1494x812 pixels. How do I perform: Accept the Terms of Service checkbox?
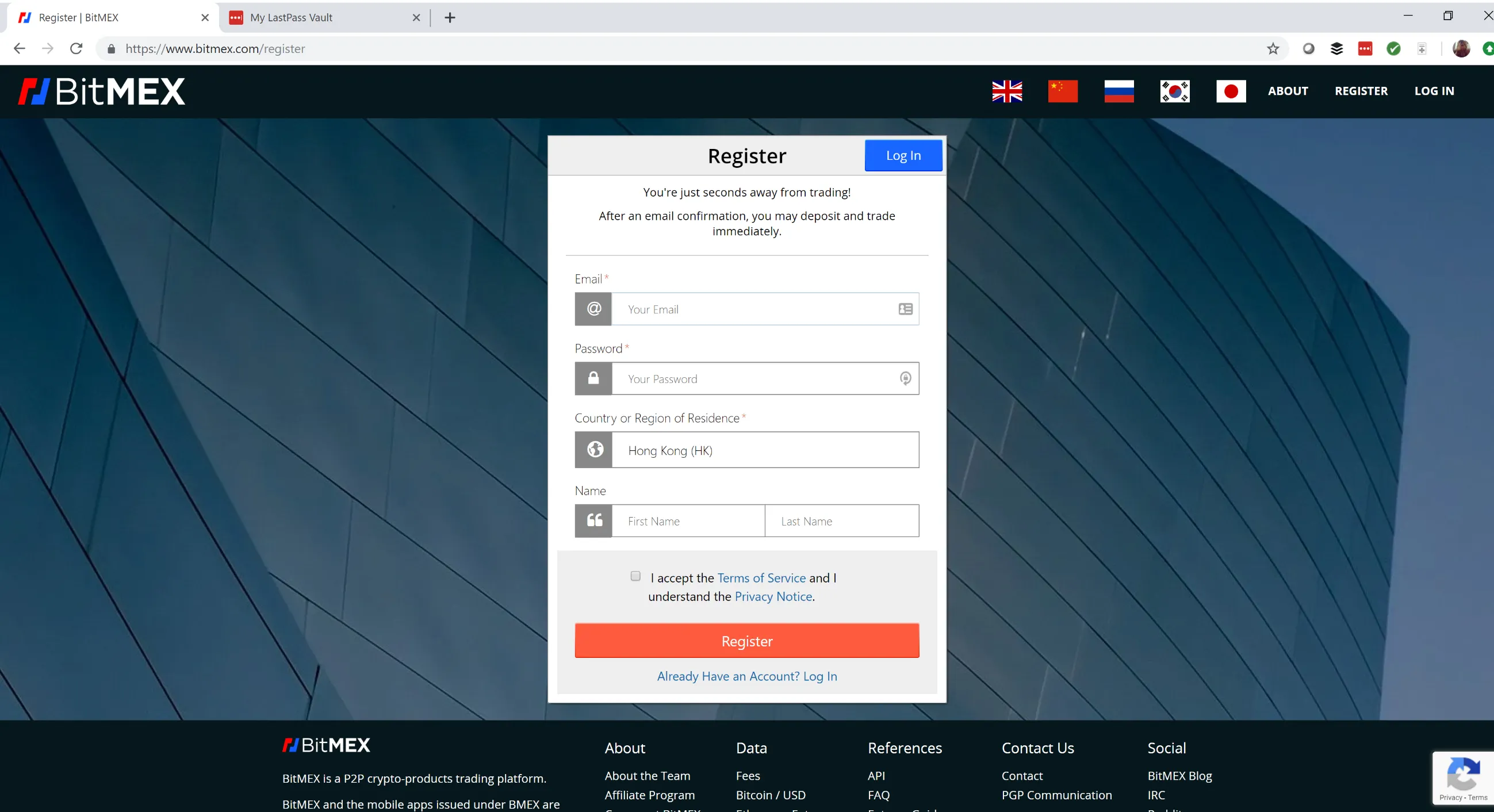click(635, 576)
